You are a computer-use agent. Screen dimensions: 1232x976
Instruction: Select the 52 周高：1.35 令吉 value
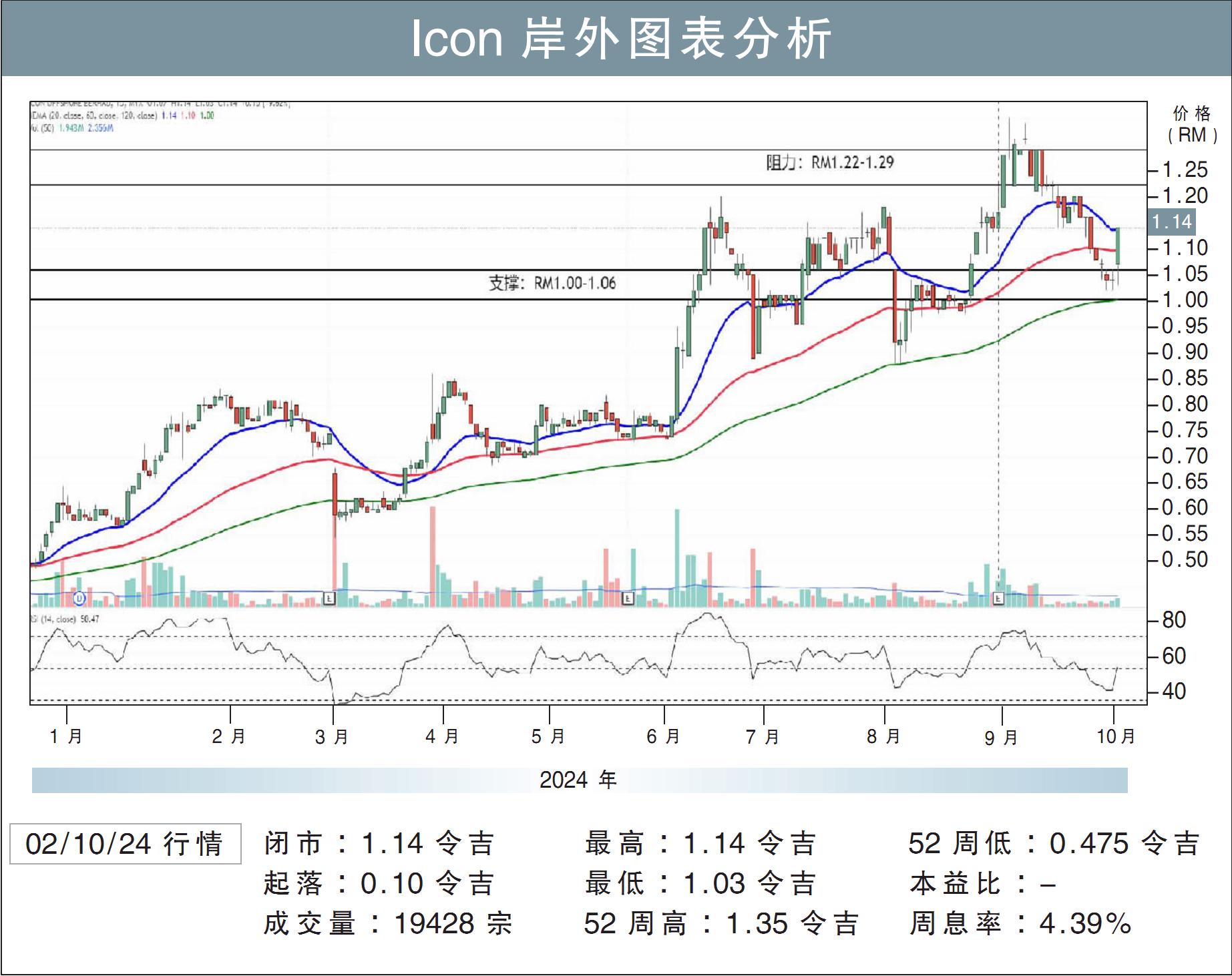721,924
